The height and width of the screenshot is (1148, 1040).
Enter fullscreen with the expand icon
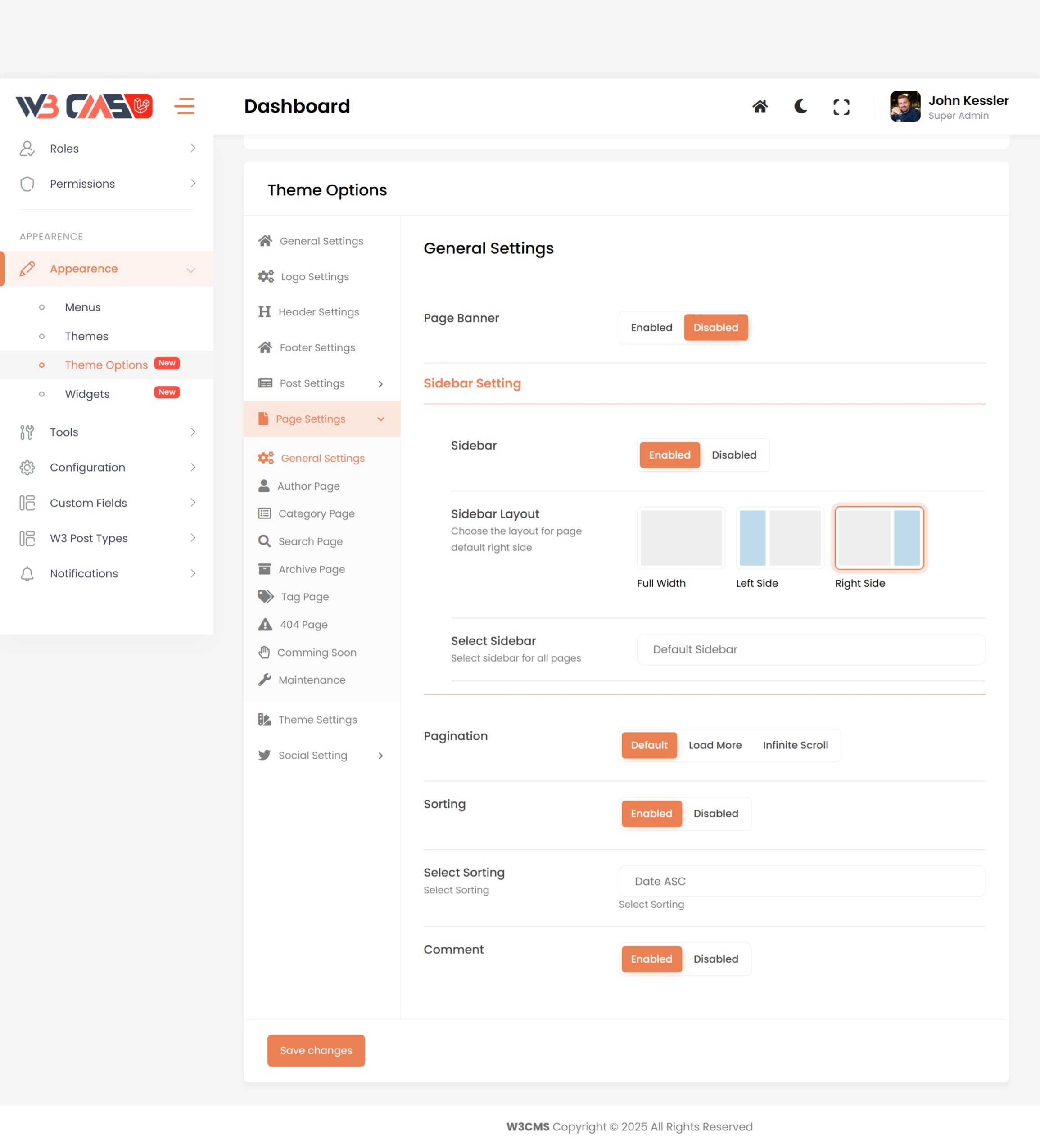pyautogui.click(x=841, y=107)
